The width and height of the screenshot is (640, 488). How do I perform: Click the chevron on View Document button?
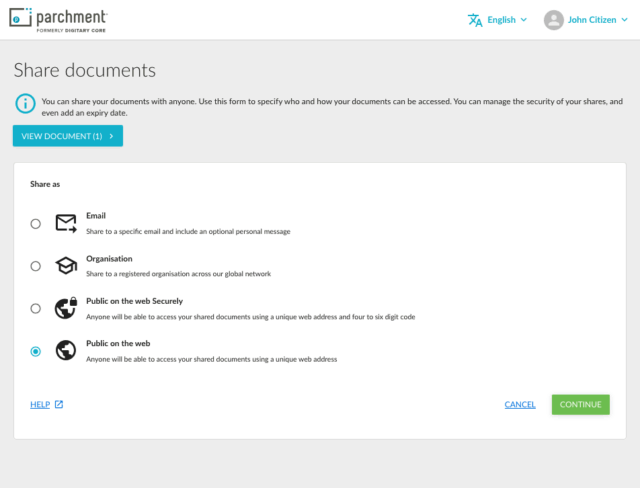coord(111,136)
